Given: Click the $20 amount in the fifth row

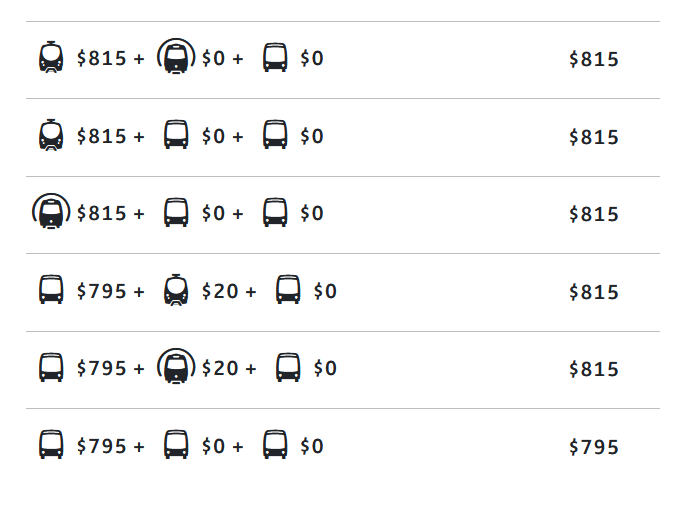Looking at the screenshot, I should coord(219,368).
